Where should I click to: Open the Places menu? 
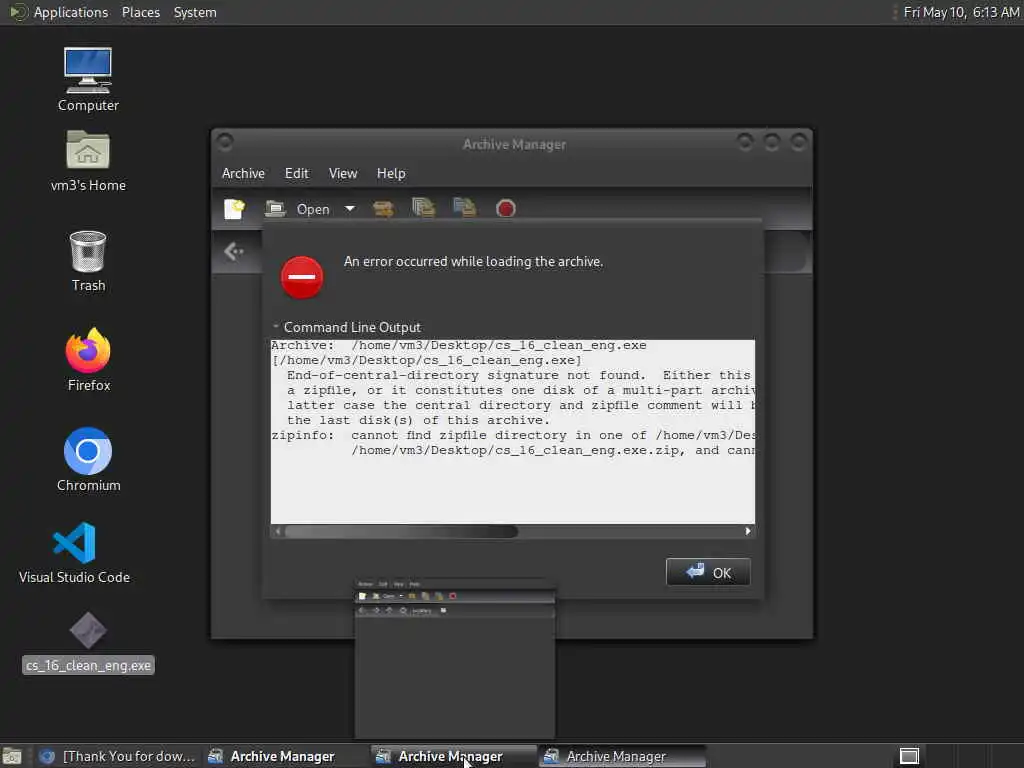click(x=140, y=12)
